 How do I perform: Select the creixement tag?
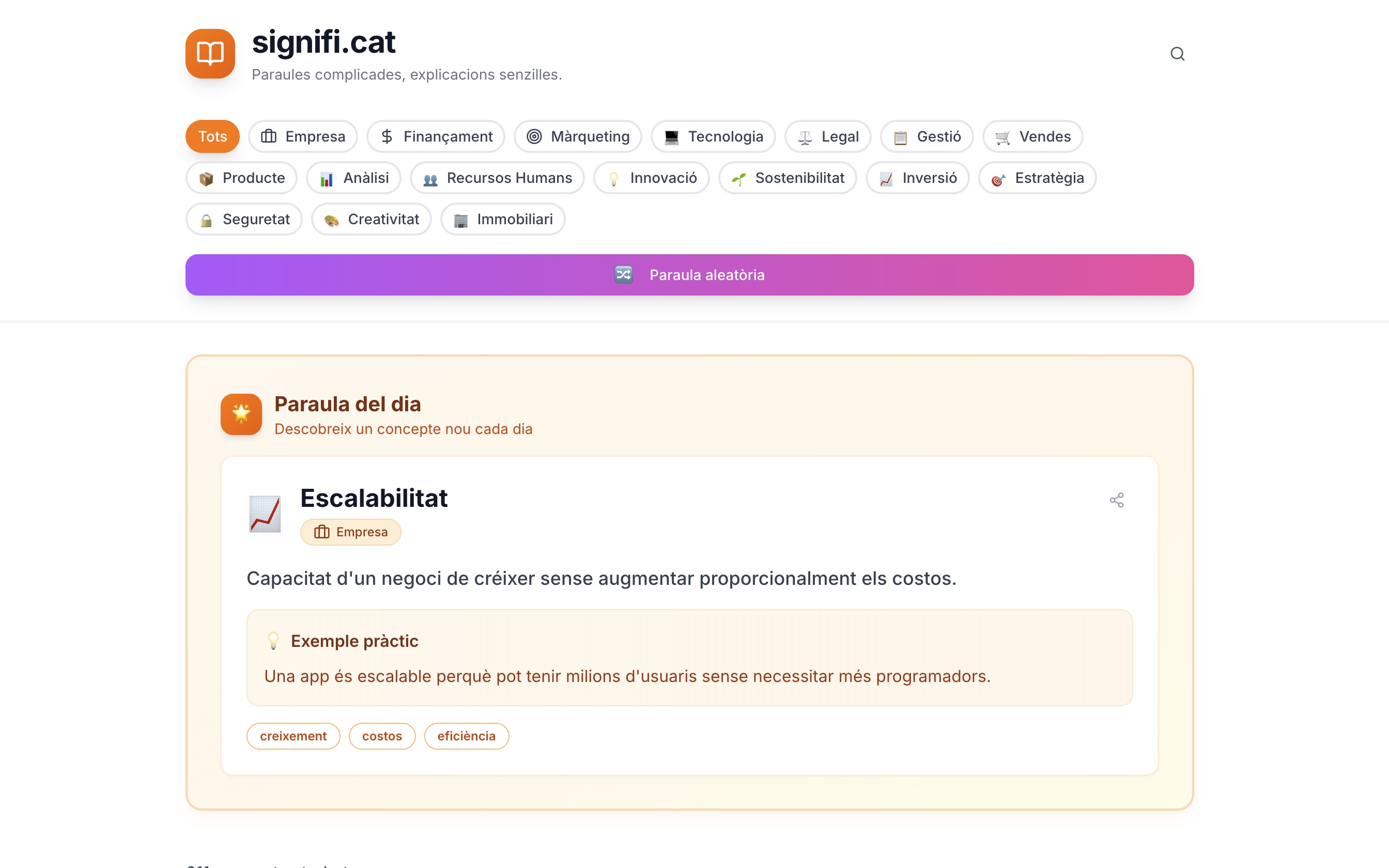point(292,735)
